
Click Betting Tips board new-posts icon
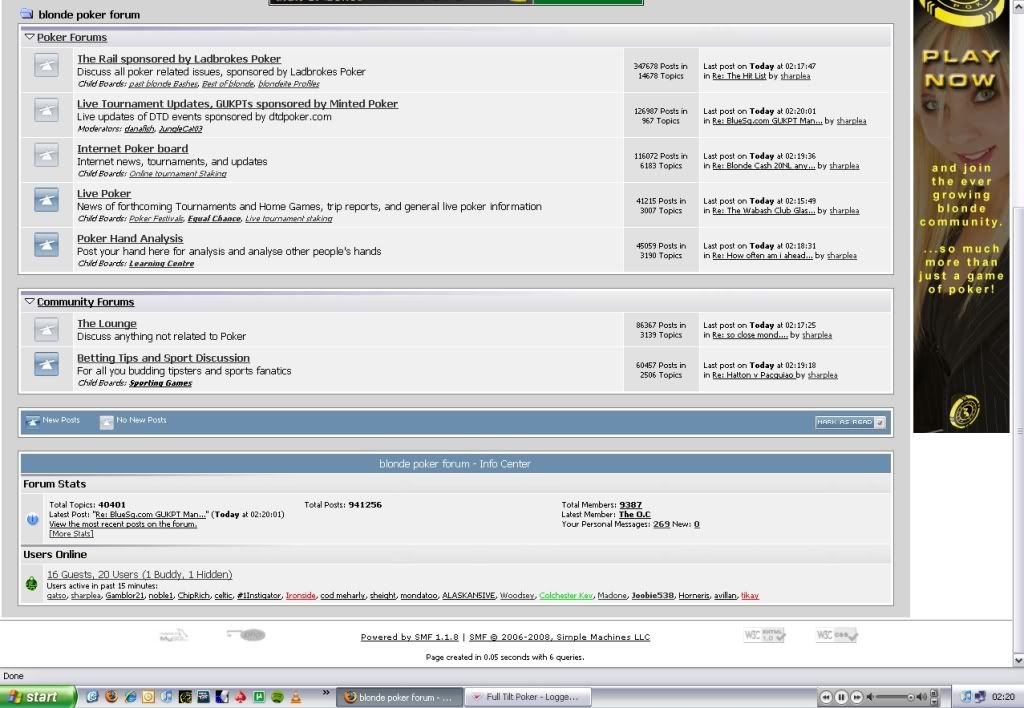[x=46, y=364]
